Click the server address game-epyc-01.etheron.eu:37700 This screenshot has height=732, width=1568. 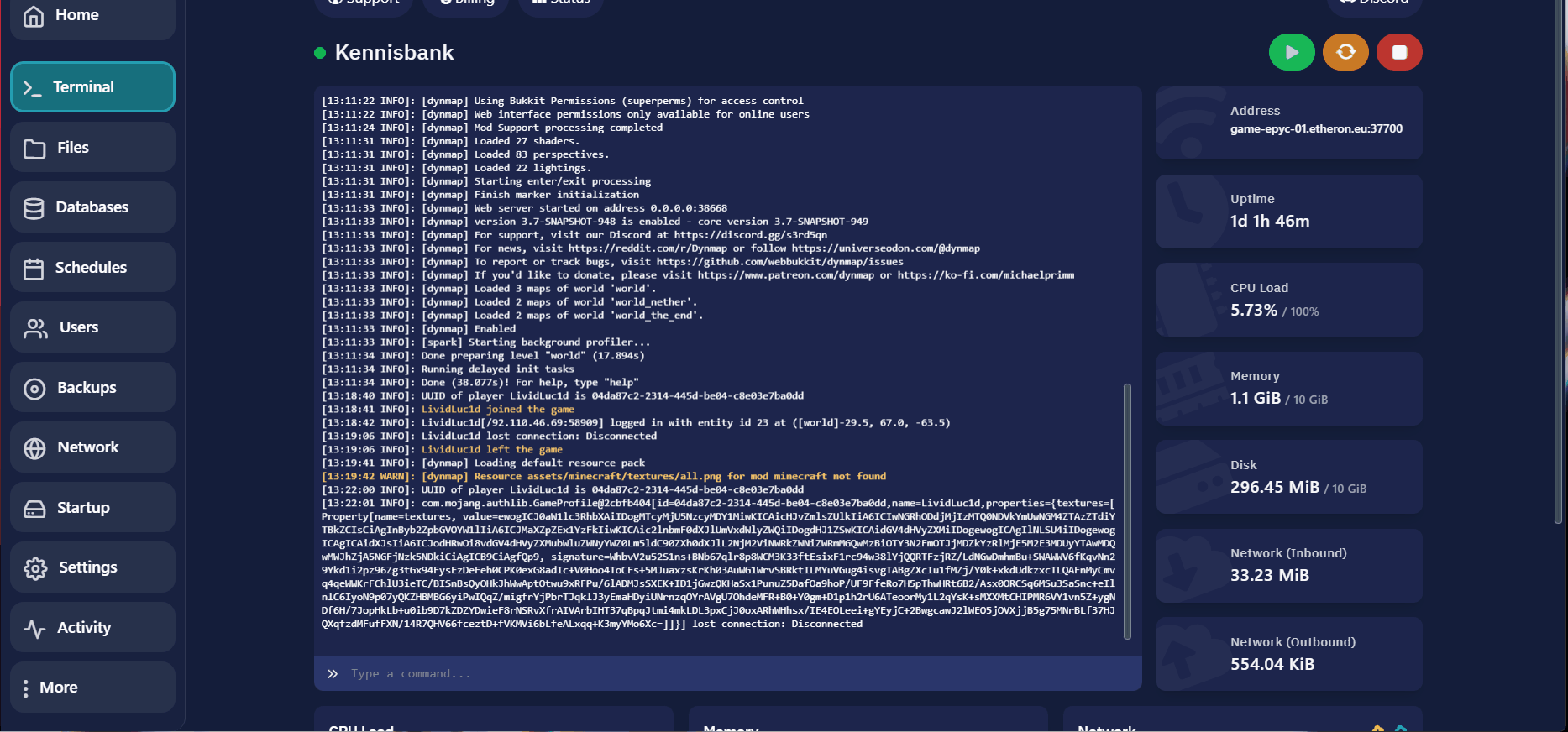click(x=1316, y=129)
